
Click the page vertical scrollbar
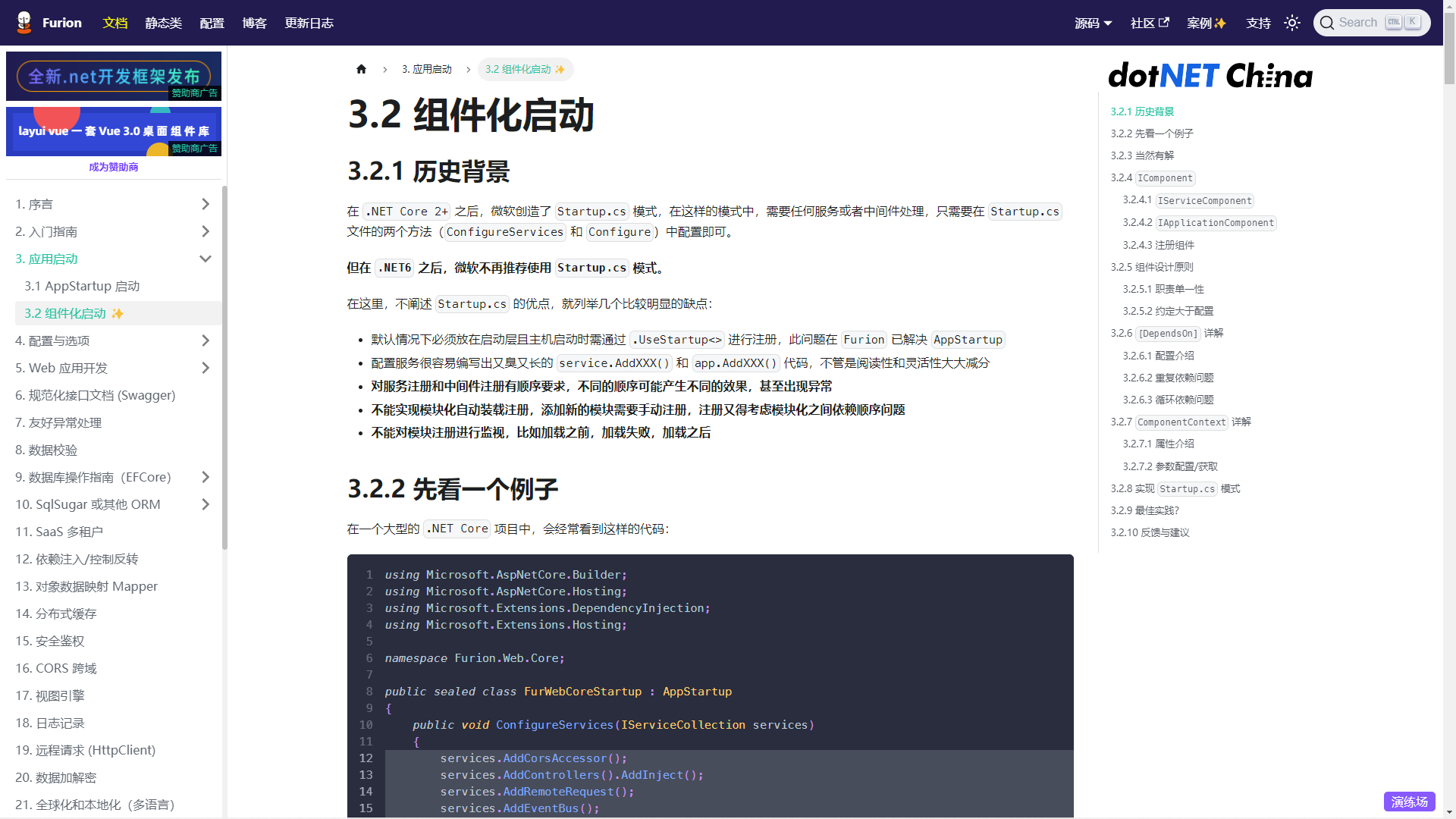pos(1449,49)
